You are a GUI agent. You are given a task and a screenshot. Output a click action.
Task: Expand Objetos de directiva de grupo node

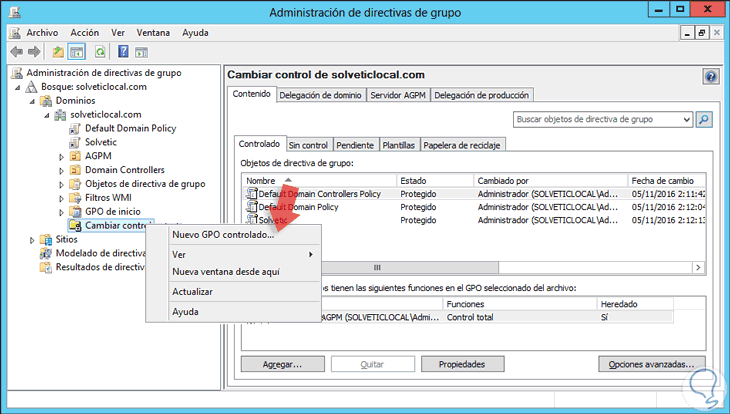(x=61, y=184)
